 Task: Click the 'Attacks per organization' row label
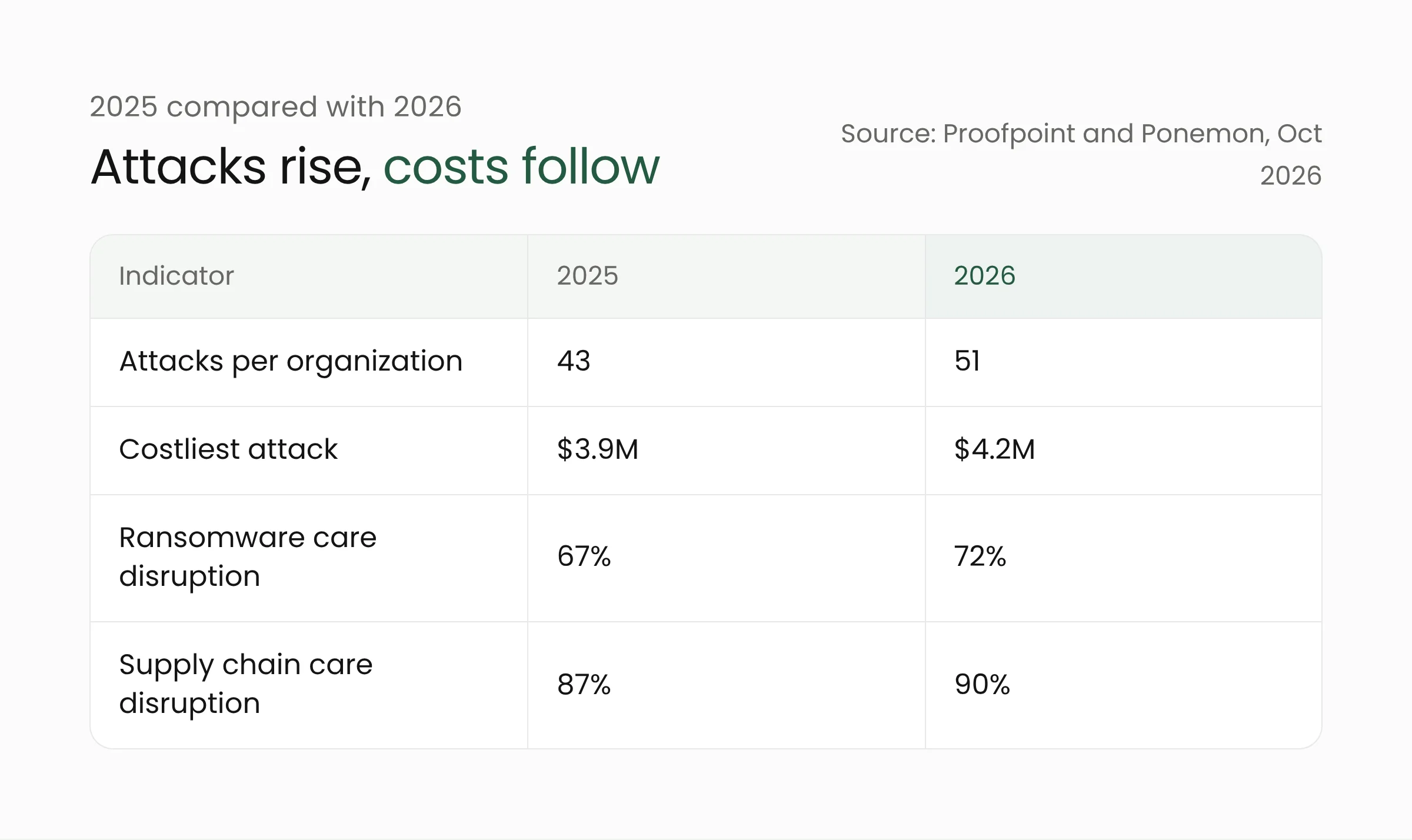click(x=291, y=362)
